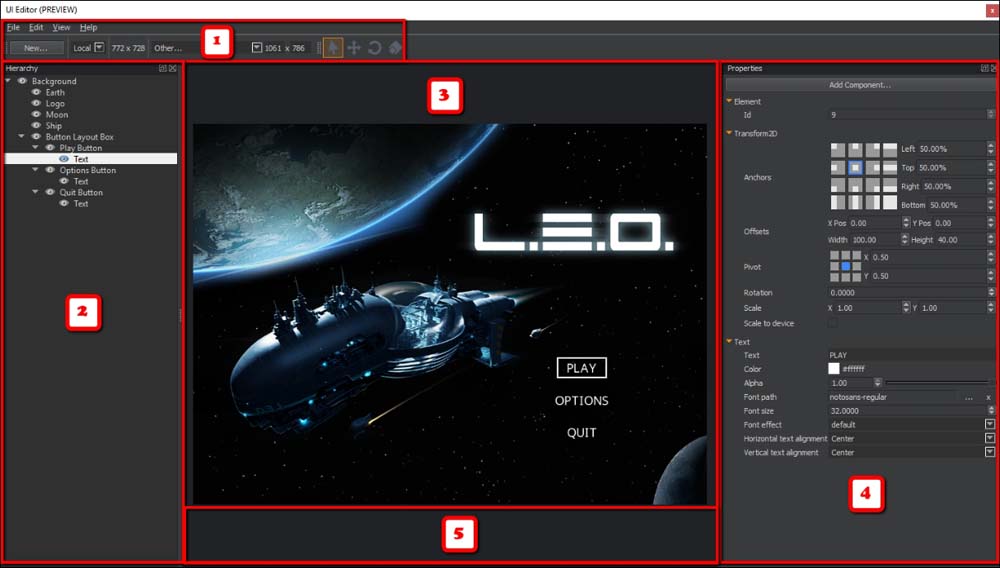Choose the middle-right anchor preset

pos(872,168)
